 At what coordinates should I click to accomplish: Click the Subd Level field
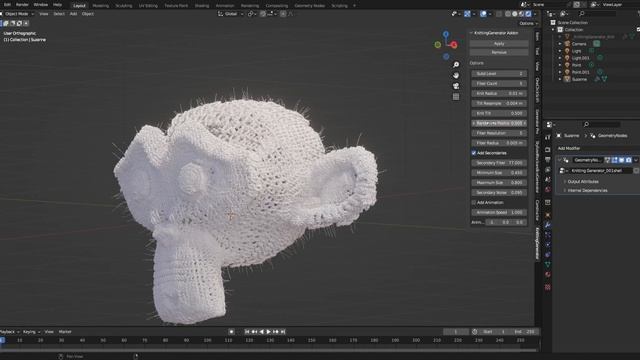coord(499,73)
